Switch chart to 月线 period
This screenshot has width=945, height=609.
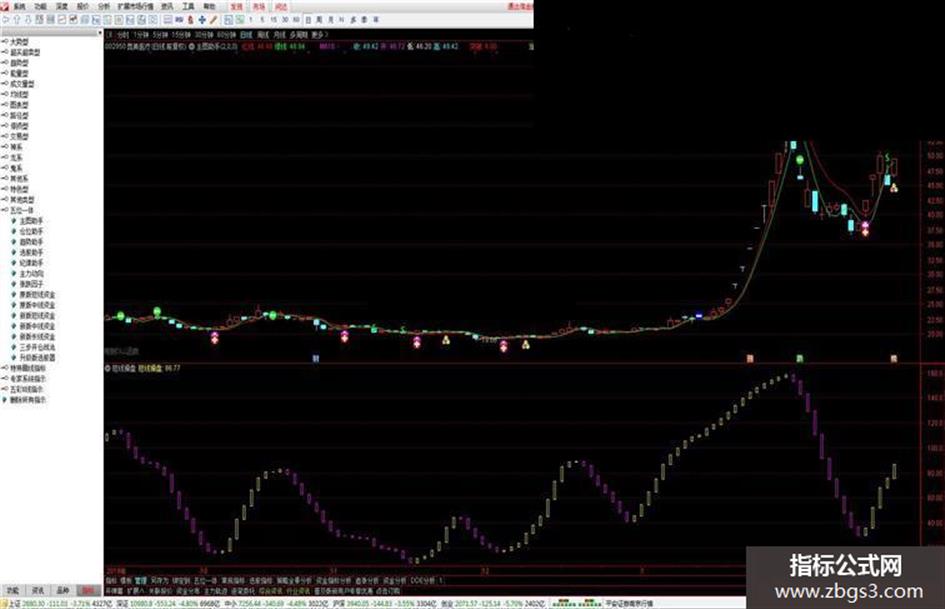point(280,35)
